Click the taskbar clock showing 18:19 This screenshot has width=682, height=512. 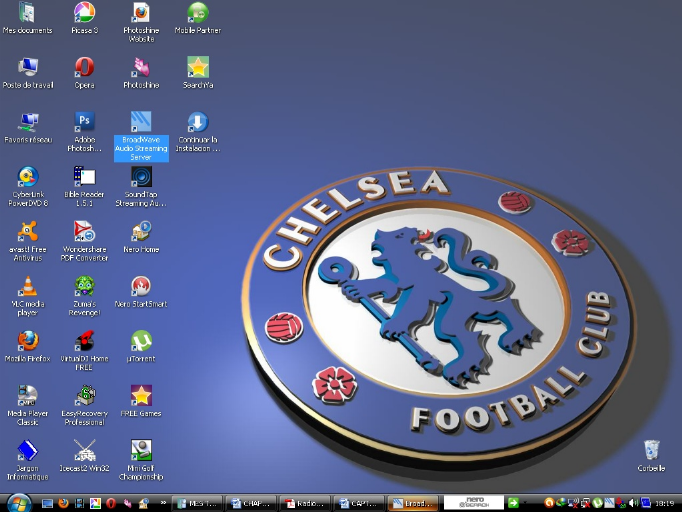point(664,503)
